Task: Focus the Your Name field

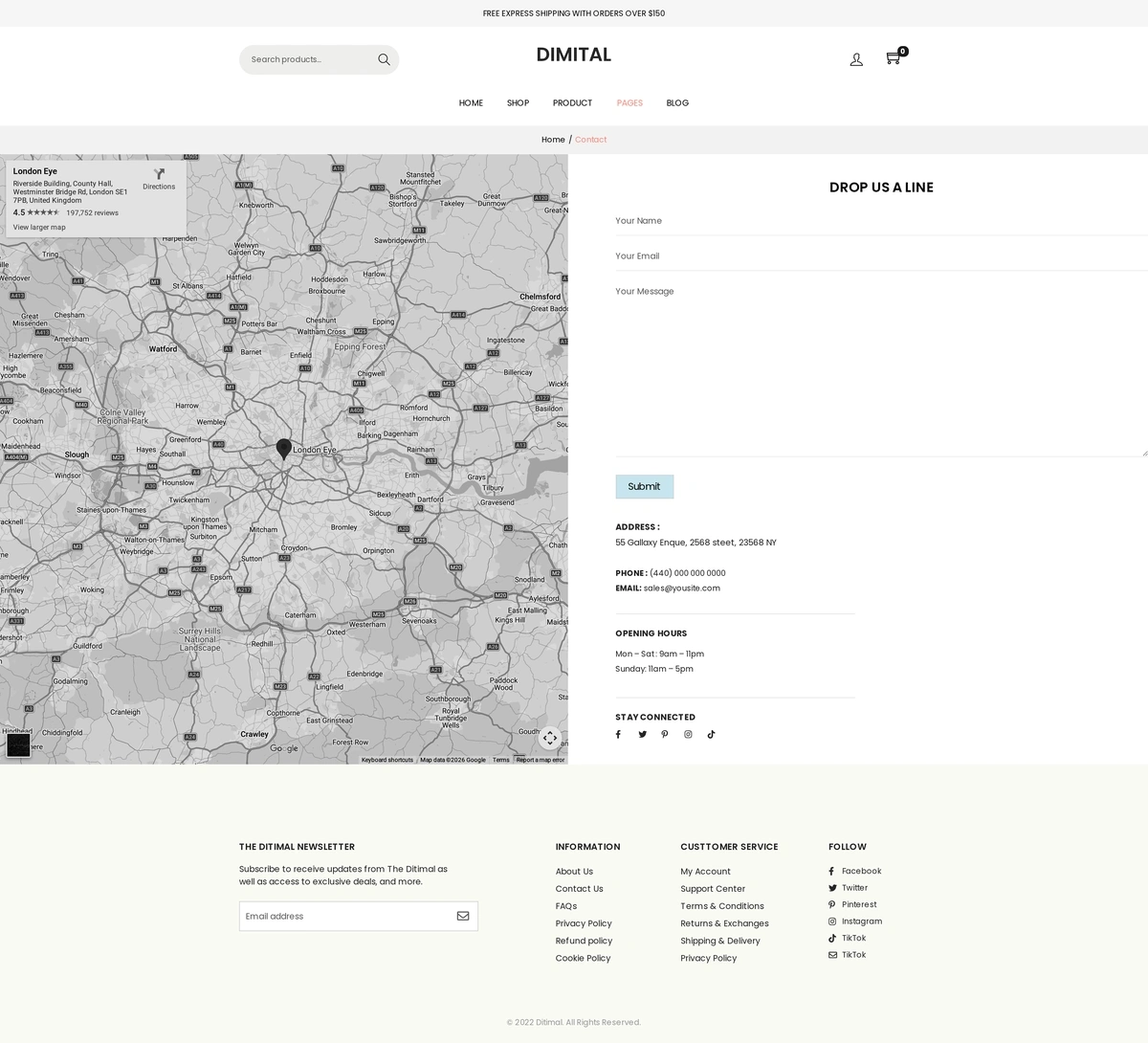Action: pos(880,221)
